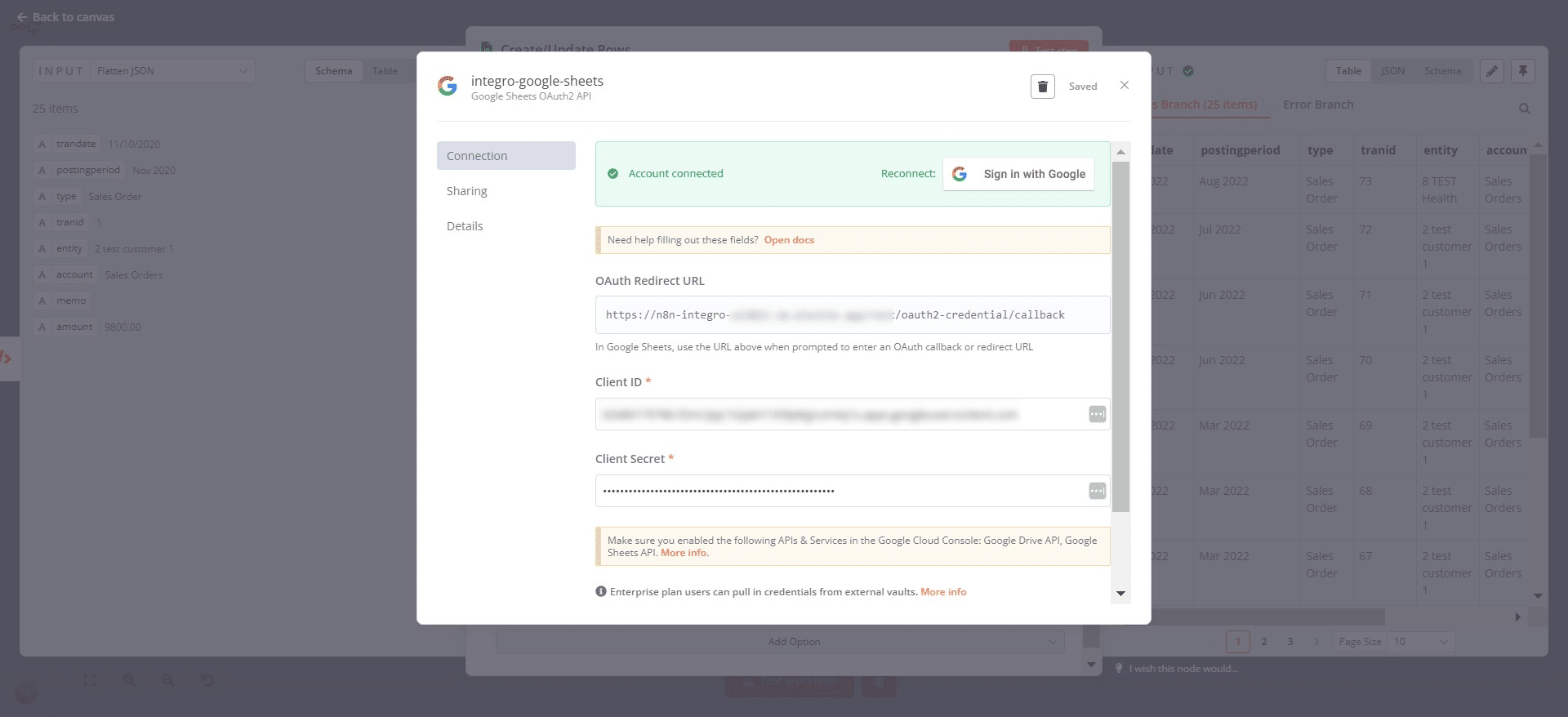Image resolution: width=1568 pixels, height=717 pixels.
Task: Open the Page Size dropdown
Action: click(1420, 642)
